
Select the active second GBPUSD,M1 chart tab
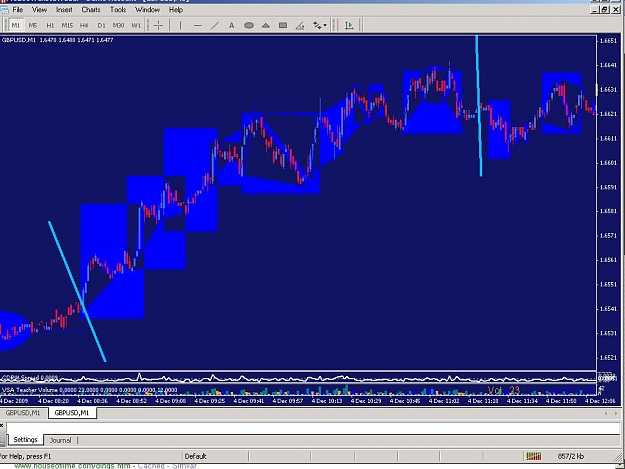tap(72, 413)
